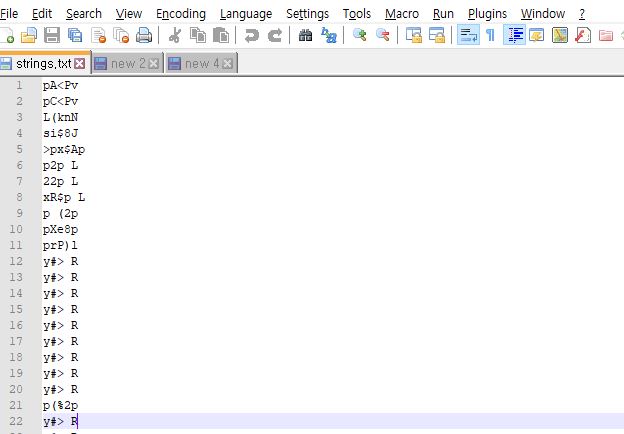Switch to the new 2 tab
Viewport: 624px width, 434px height.
[x=128, y=64]
